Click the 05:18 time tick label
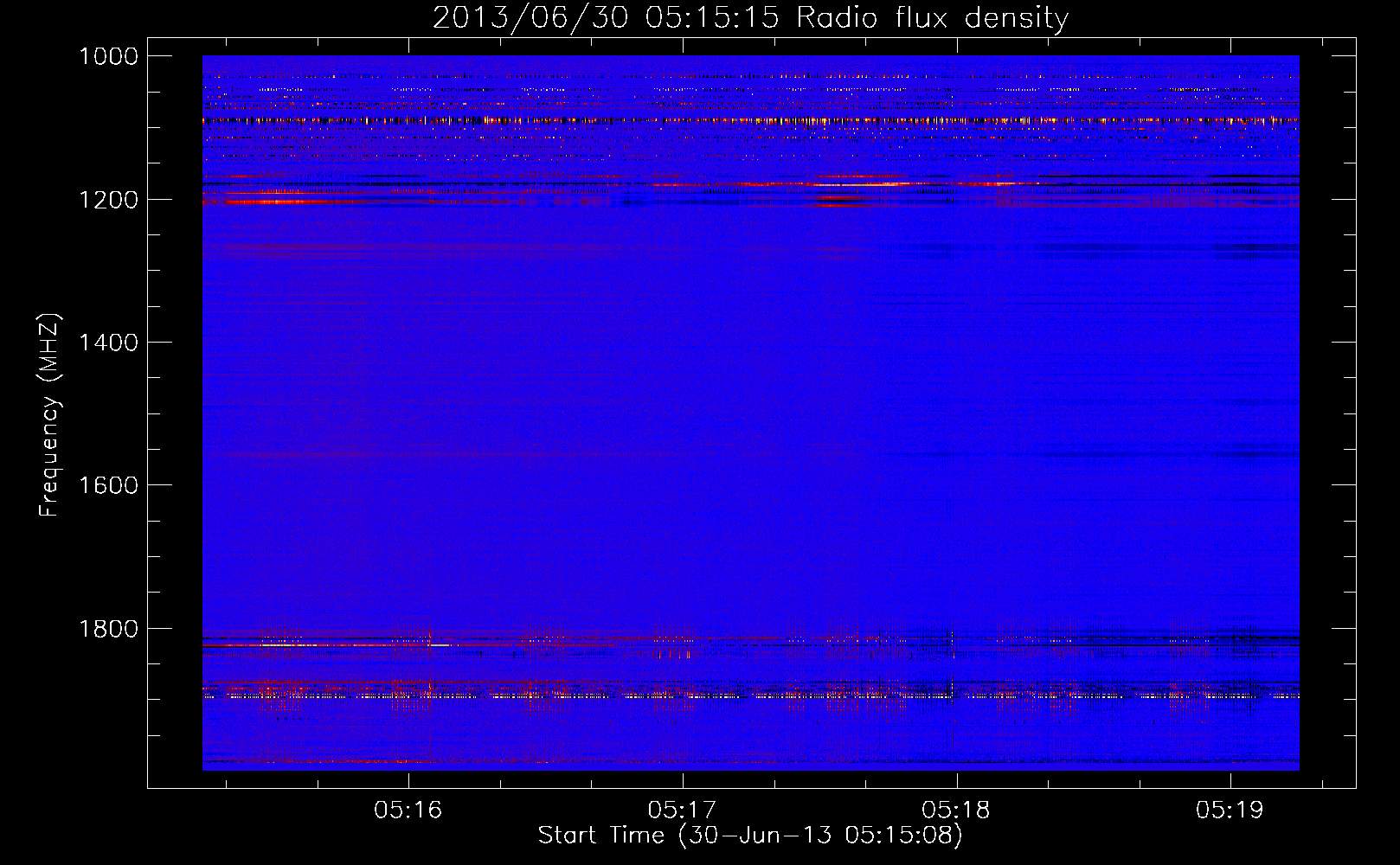Viewport: 1400px width, 865px height. 956,810
